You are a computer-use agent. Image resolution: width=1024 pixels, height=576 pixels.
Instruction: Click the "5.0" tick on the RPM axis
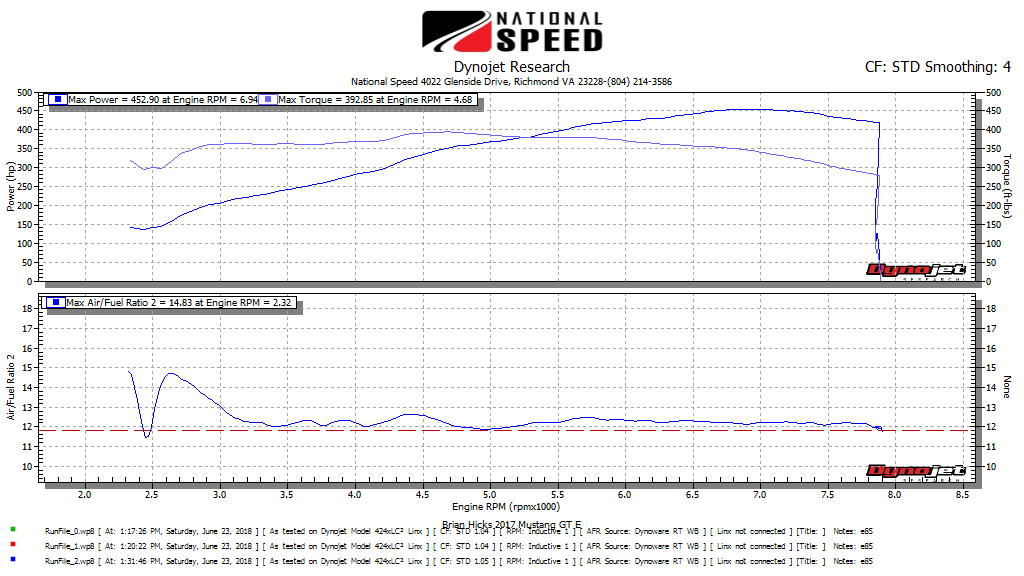pyautogui.click(x=490, y=495)
